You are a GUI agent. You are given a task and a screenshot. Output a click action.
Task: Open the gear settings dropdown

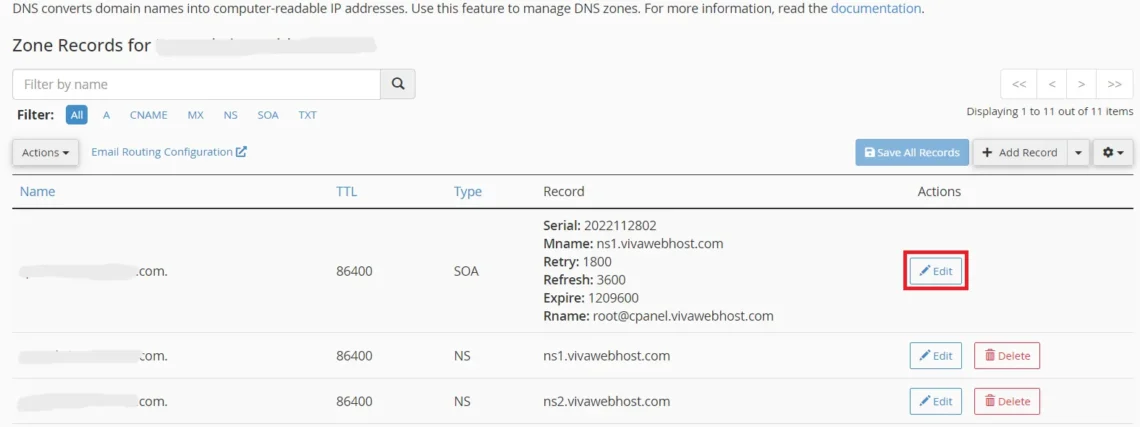(1113, 153)
